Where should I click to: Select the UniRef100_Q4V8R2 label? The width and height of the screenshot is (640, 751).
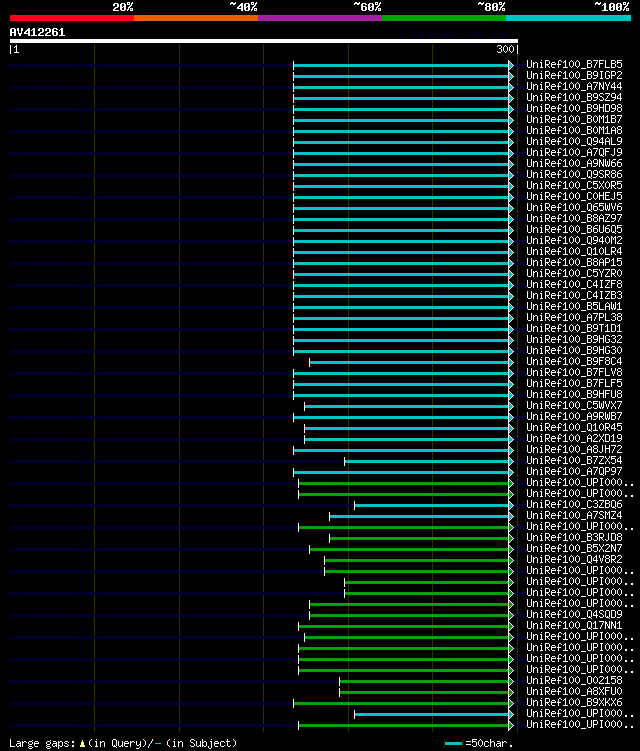coord(574,560)
